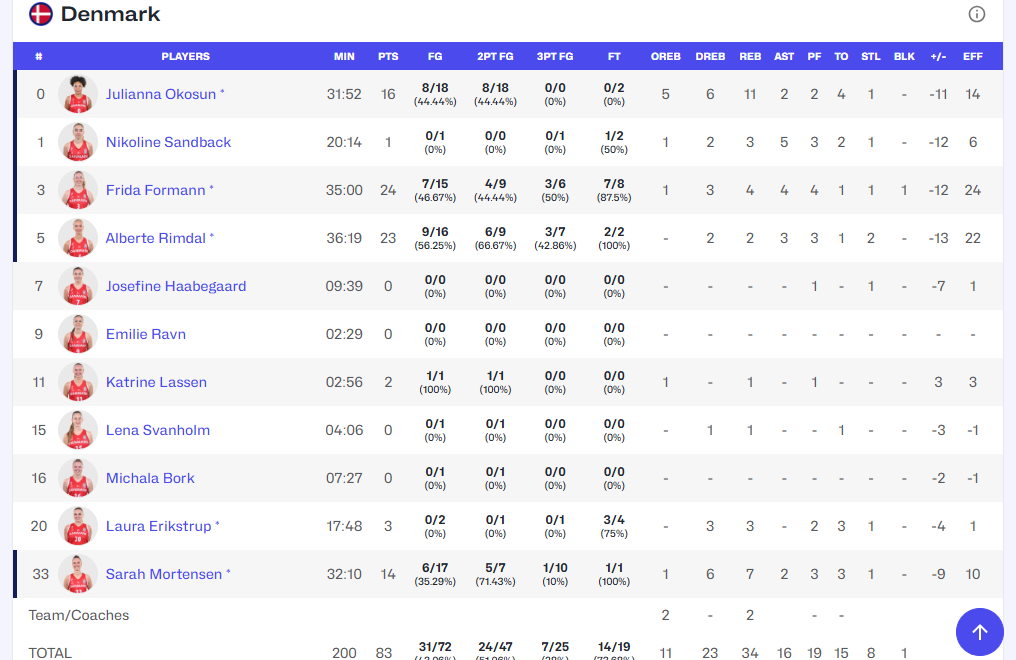Click Sarah Mortensen's player photo
This screenshot has width=1016, height=660.
click(77, 574)
